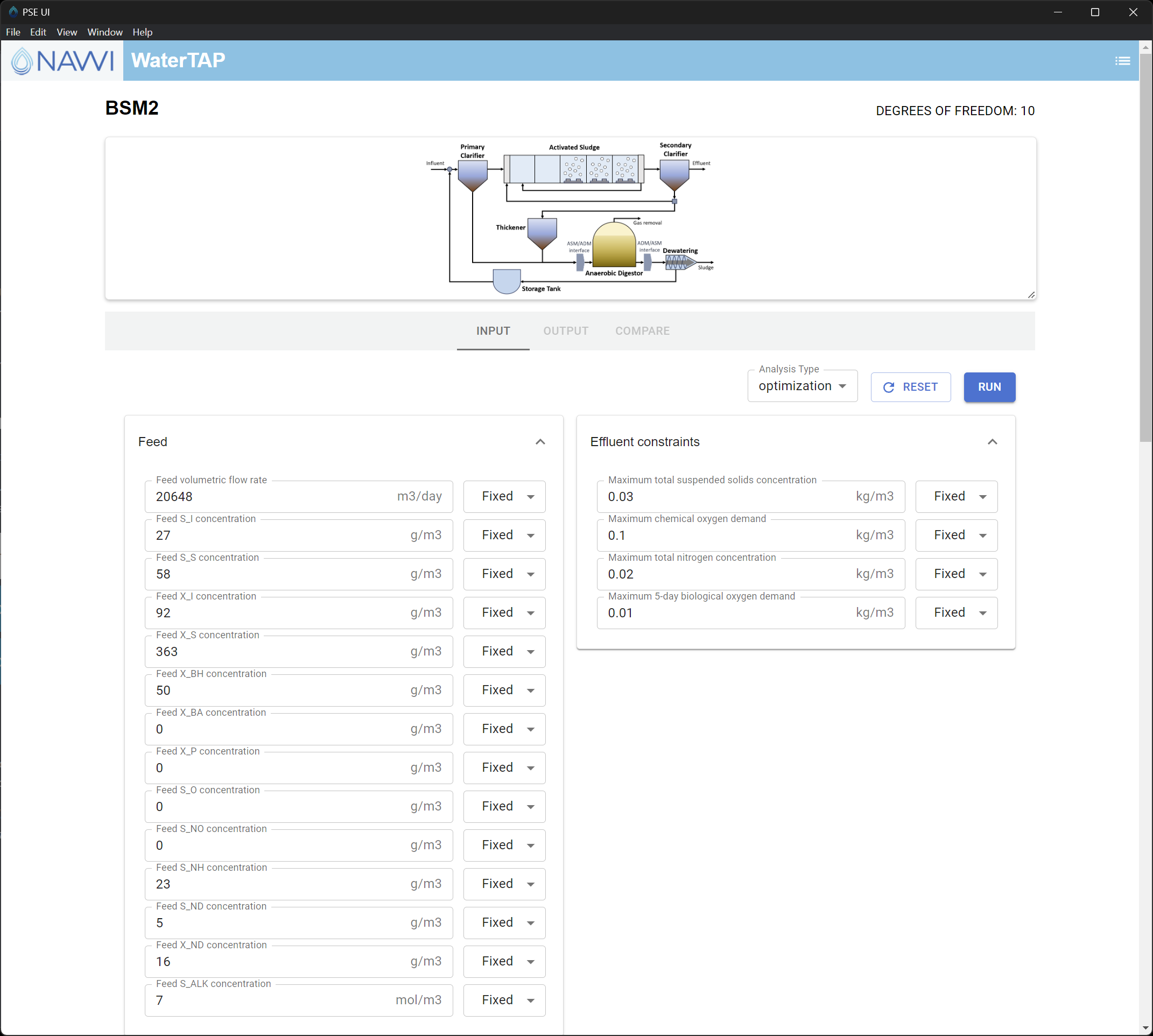Edit the Feed X_I concentration field
The height and width of the screenshot is (1036, 1153).
click(298, 612)
